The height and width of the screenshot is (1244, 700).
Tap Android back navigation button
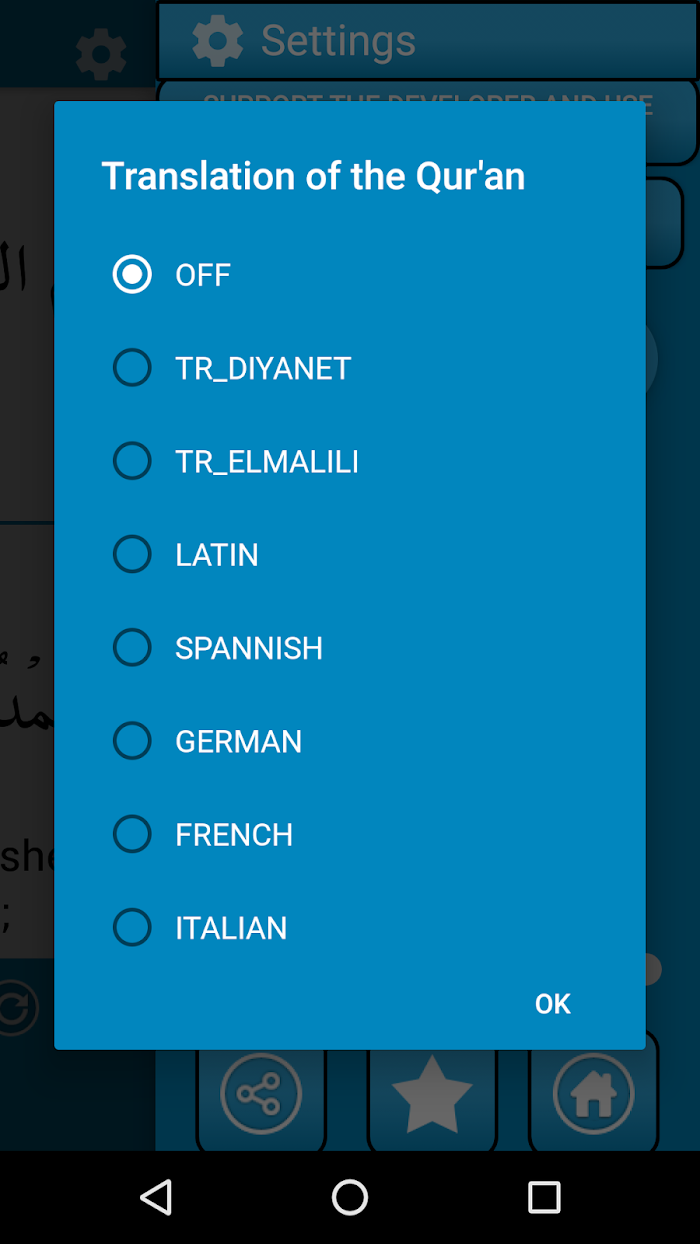[x=156, y=1197]
